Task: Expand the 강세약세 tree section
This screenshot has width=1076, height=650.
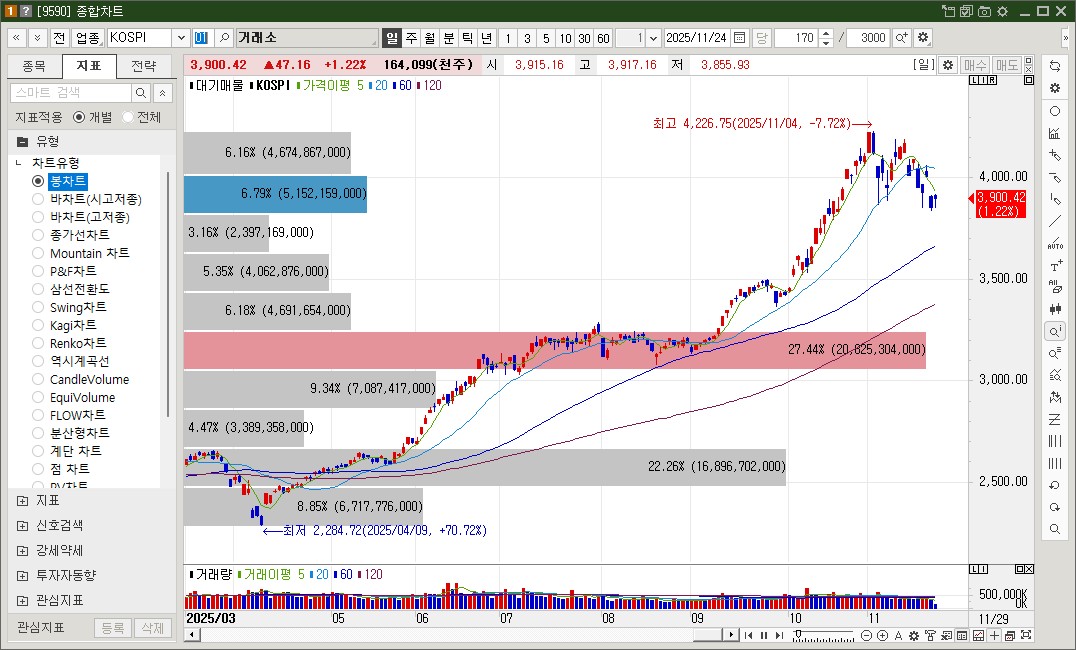Action: (23, 550)
